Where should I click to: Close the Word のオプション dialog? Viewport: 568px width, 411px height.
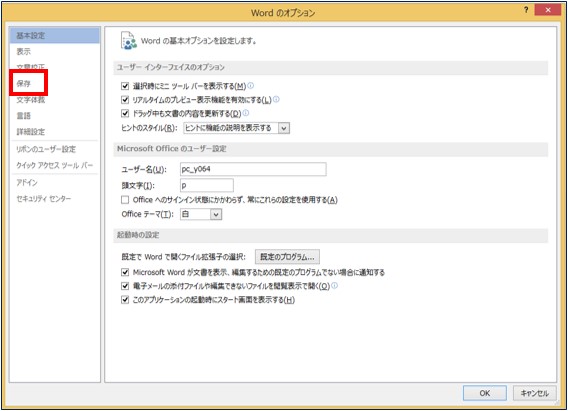(548, 10)
